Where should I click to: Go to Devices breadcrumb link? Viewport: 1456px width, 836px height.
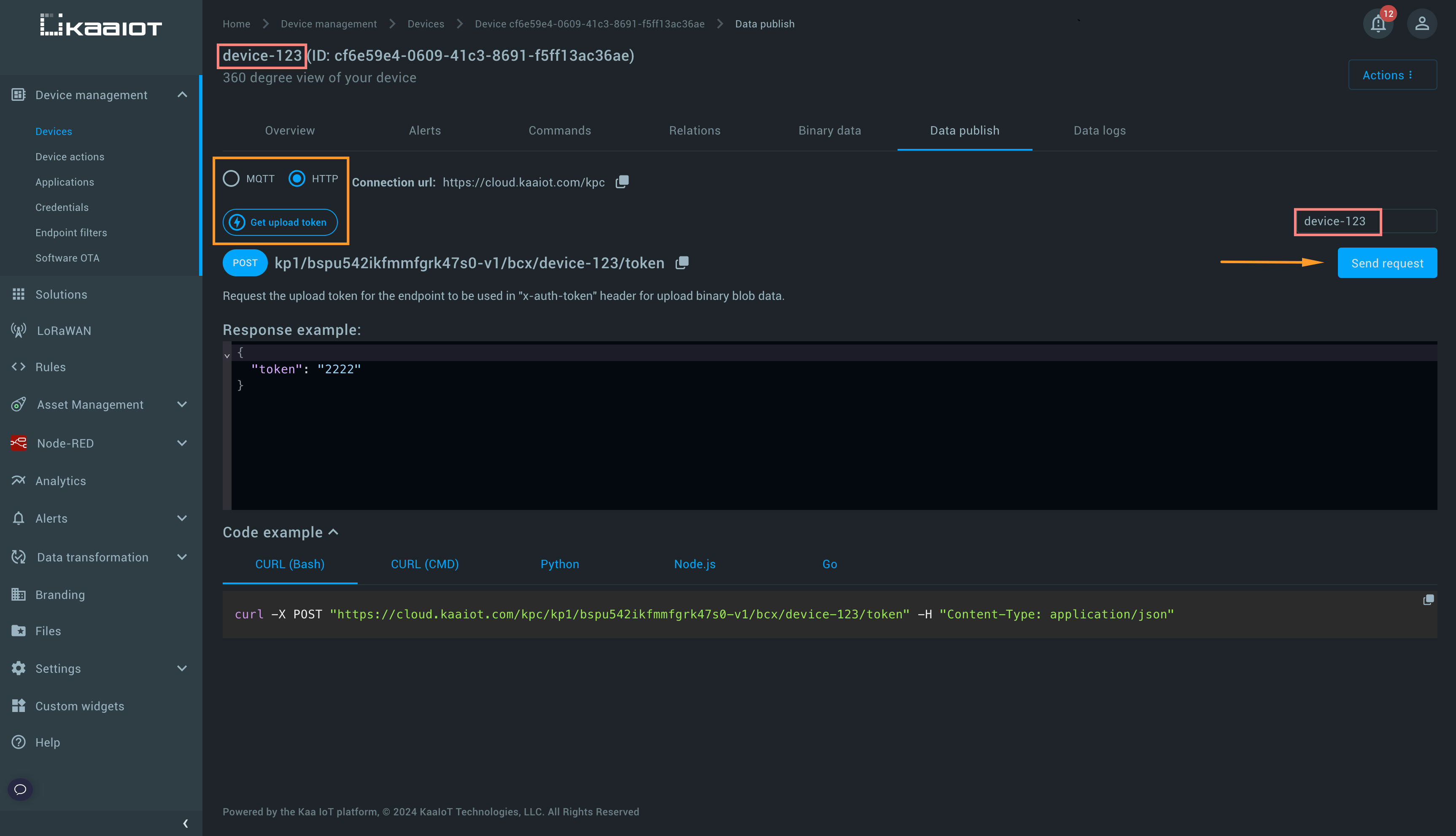pyautogui.click(x=426, y=24)
